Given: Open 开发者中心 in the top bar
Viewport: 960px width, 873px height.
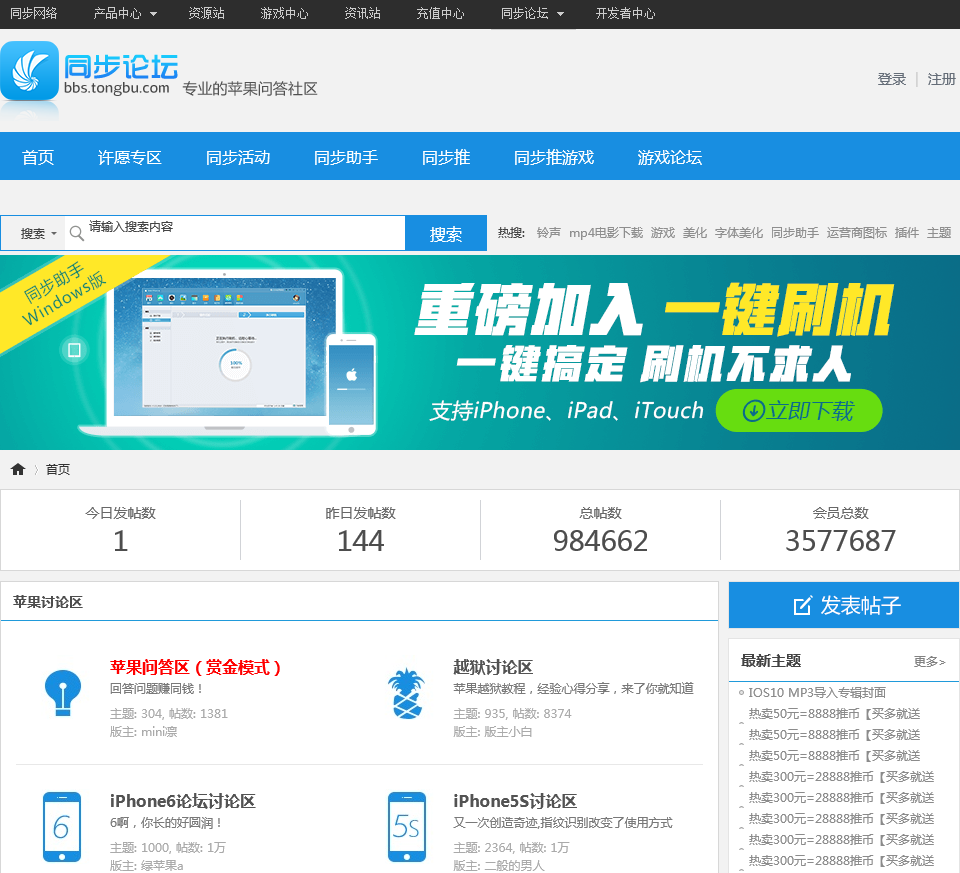Looking at the screenshot, I should pyautogui.click(x=625, y=13).
